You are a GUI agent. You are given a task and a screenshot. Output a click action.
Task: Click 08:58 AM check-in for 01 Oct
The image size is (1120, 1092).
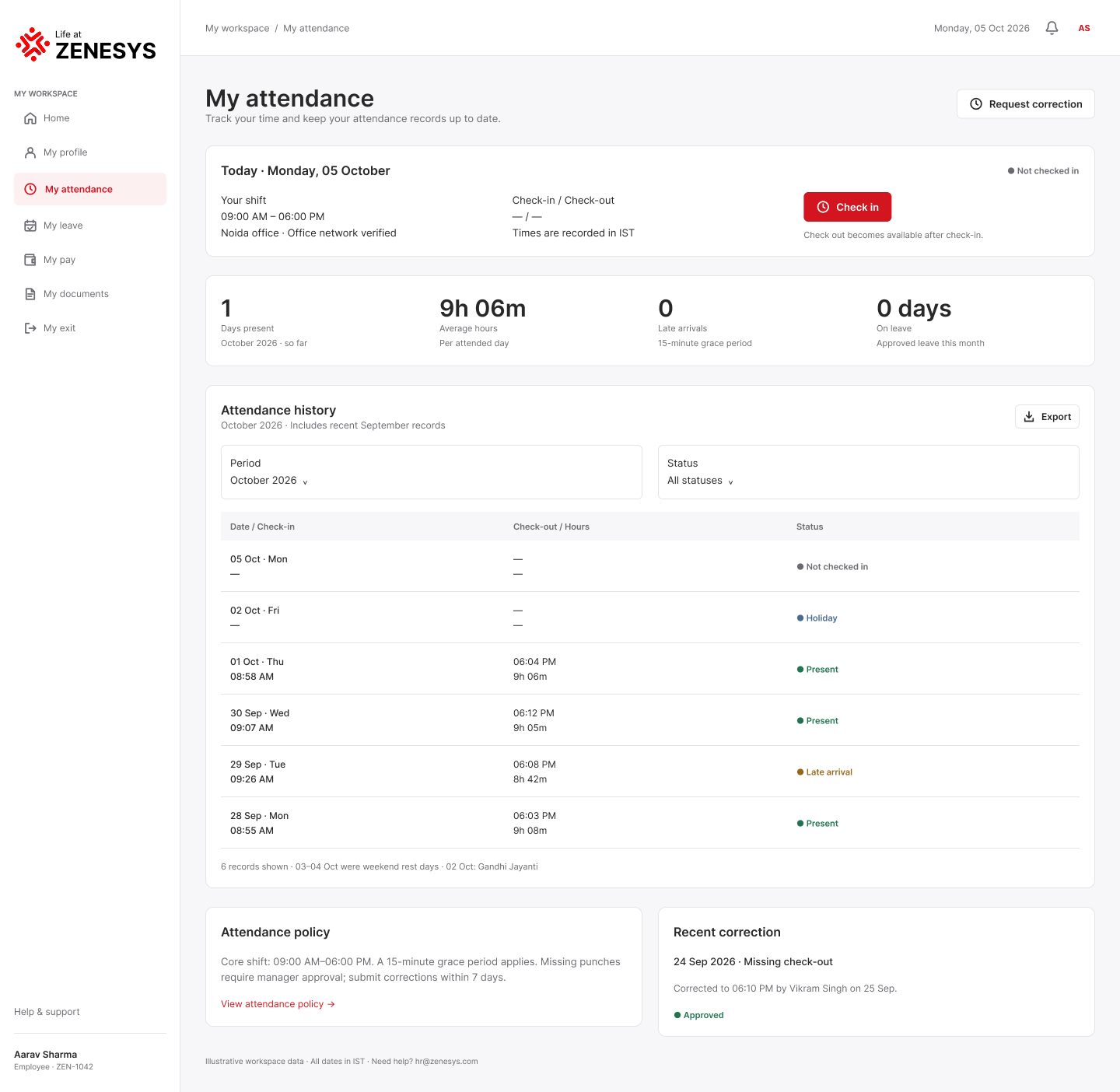coord(252,677)
